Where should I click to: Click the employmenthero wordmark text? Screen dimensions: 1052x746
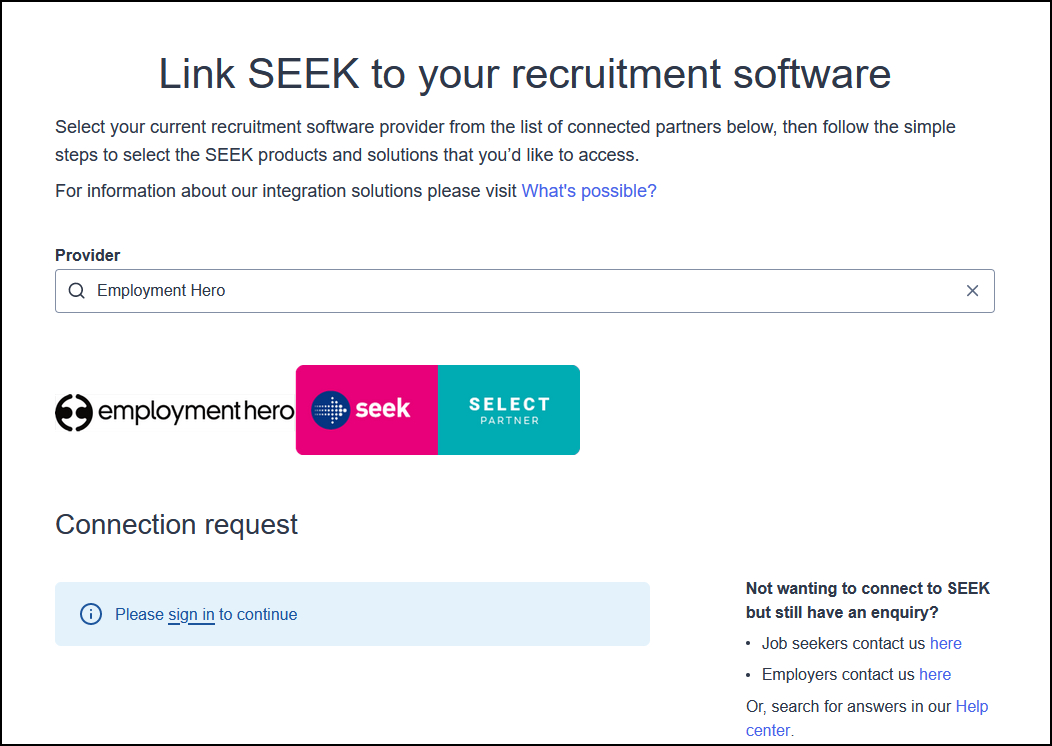pyautogui.click(x=196, y=412)
